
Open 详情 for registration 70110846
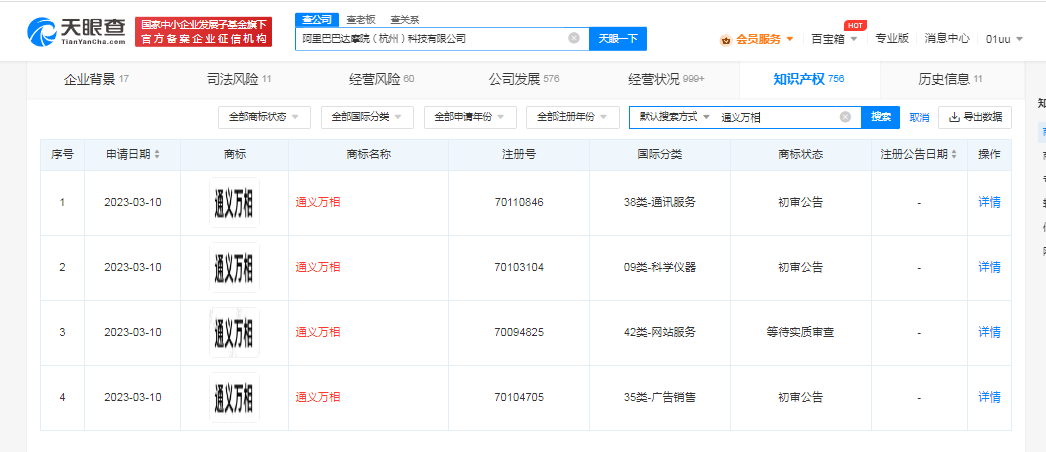click(989, 202)
